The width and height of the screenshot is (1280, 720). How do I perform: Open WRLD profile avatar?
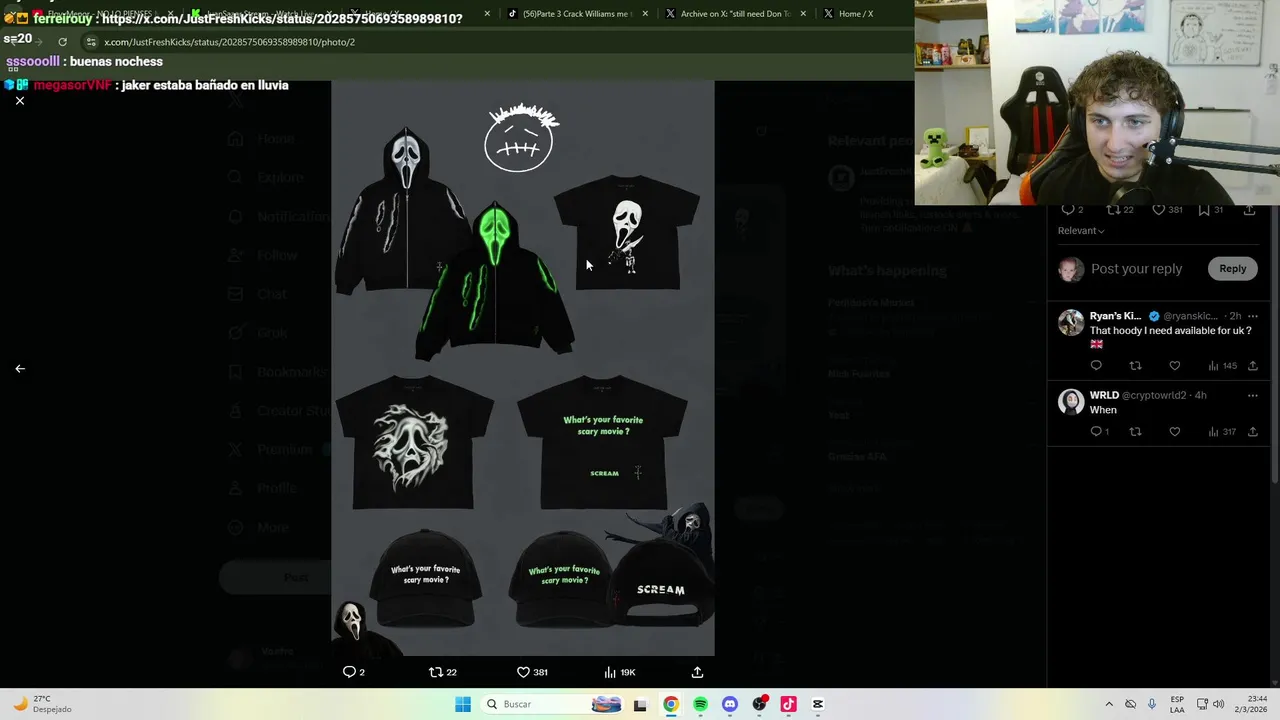point(1071,402)
